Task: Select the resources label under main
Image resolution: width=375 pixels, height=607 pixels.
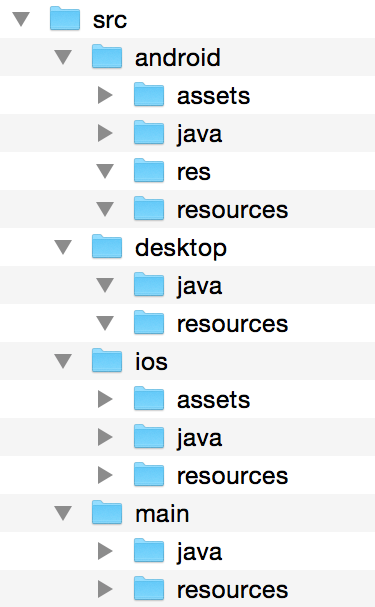Action: (x=232, y=590)
